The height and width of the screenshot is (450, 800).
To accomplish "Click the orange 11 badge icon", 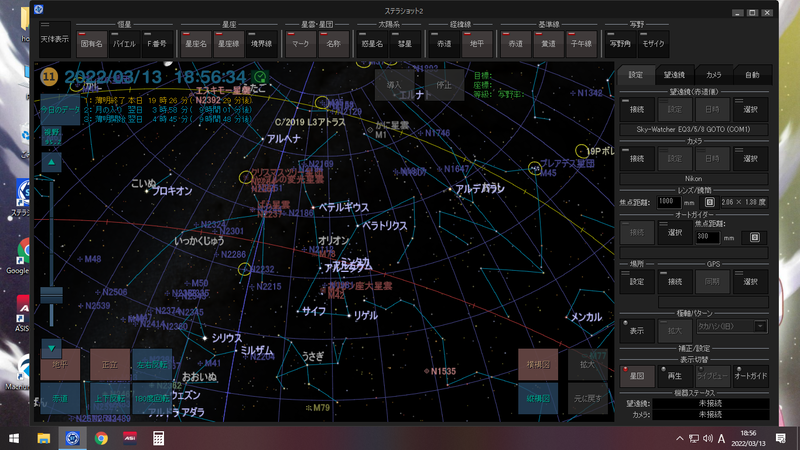I will (49, 77).
